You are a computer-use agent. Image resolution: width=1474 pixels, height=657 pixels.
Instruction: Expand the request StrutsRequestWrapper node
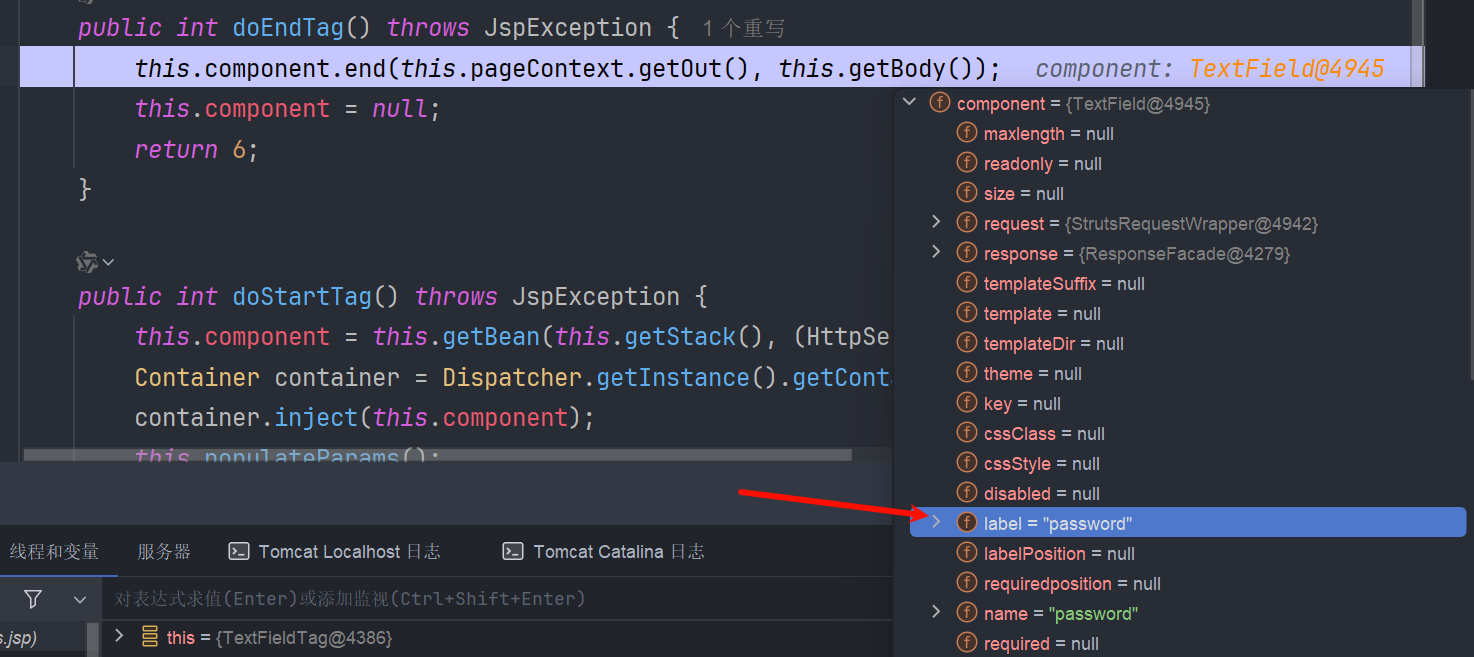(936, 223)
